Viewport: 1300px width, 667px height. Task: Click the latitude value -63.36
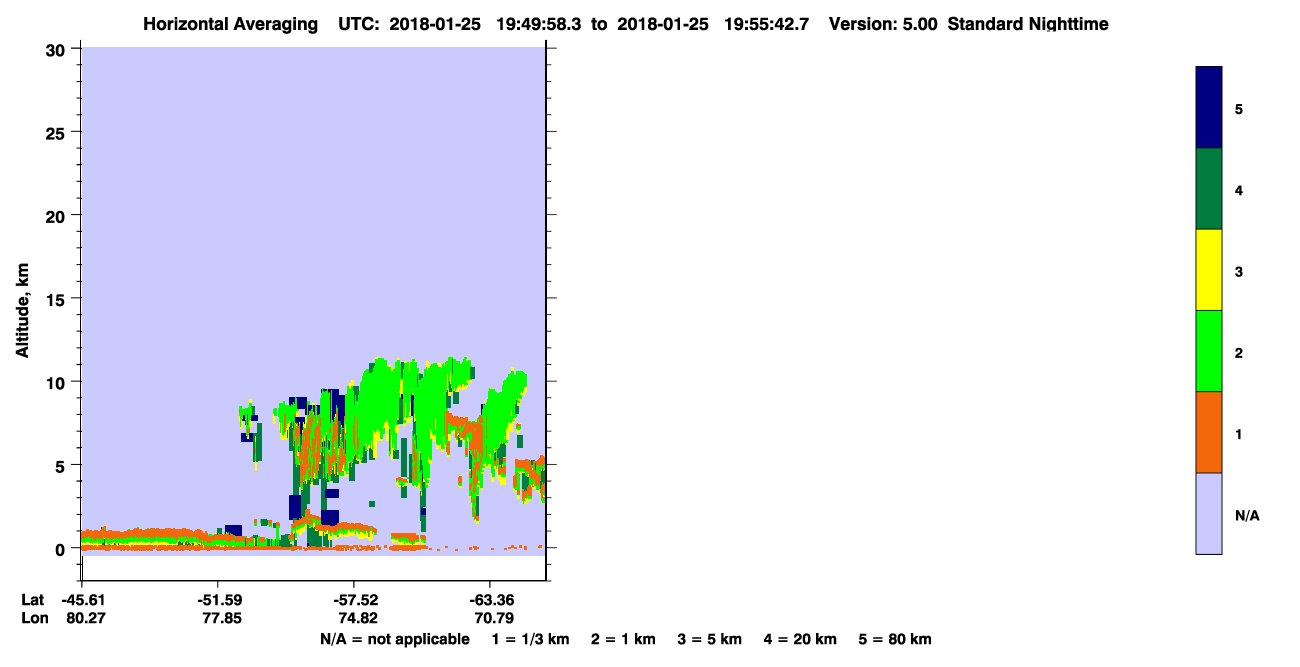490,600
